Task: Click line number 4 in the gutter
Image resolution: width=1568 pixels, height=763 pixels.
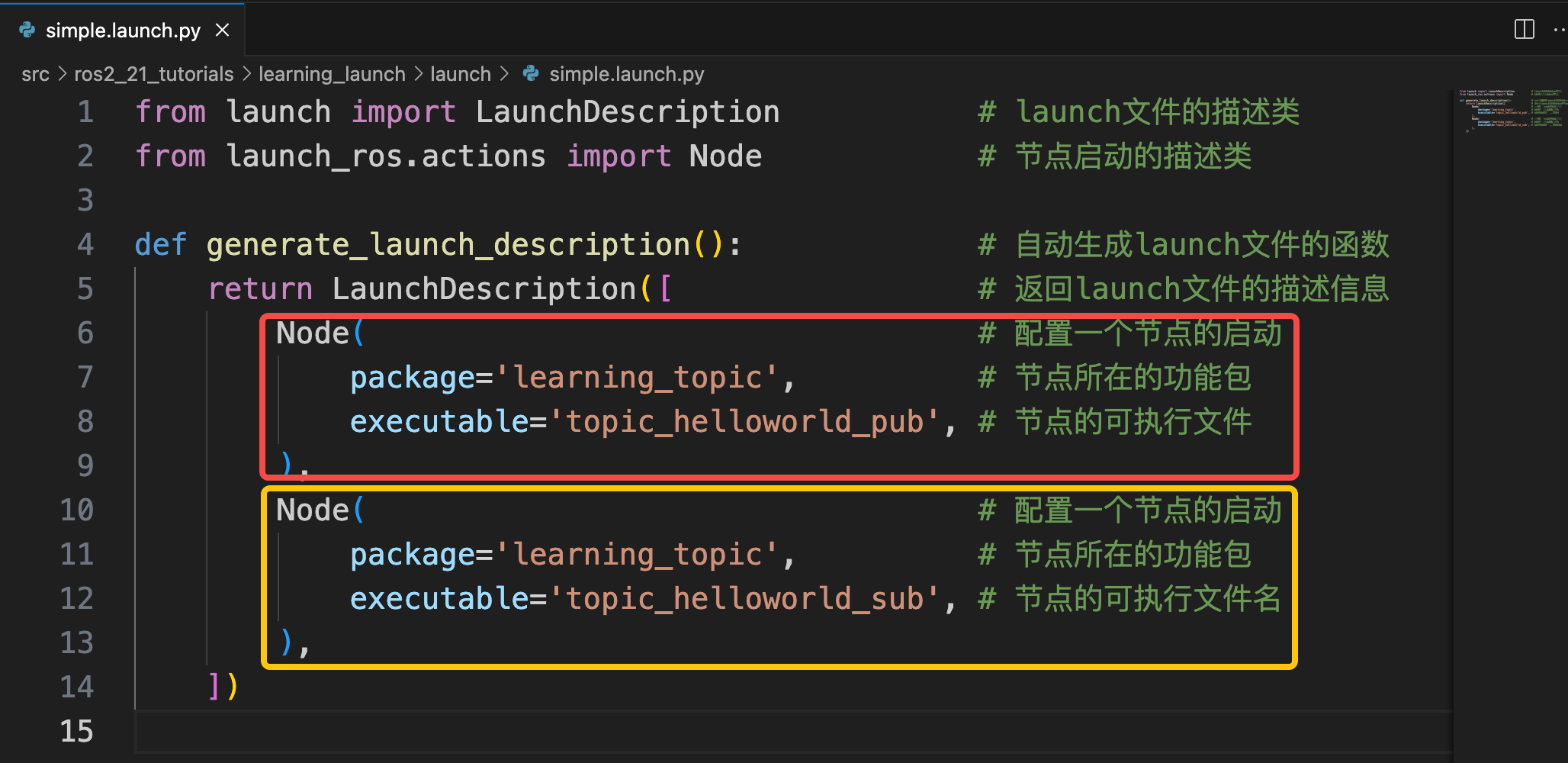Action: 85,245
